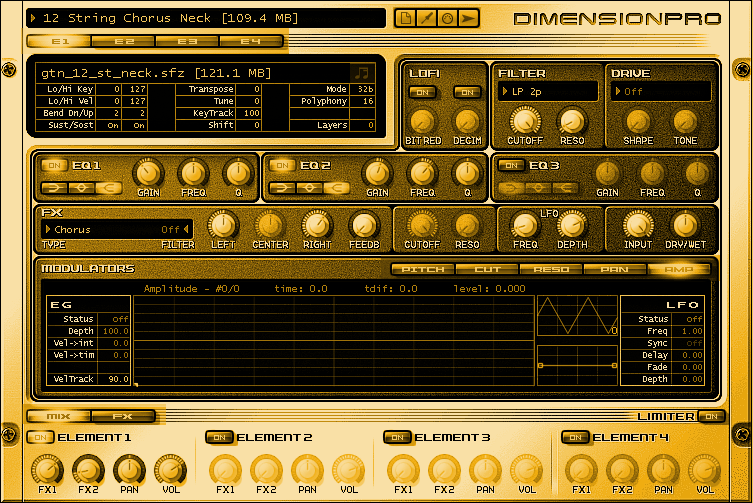This screenshot has height=503, width=753.
Task: Open the FX tab next to MIX
Action: (123, 417)
